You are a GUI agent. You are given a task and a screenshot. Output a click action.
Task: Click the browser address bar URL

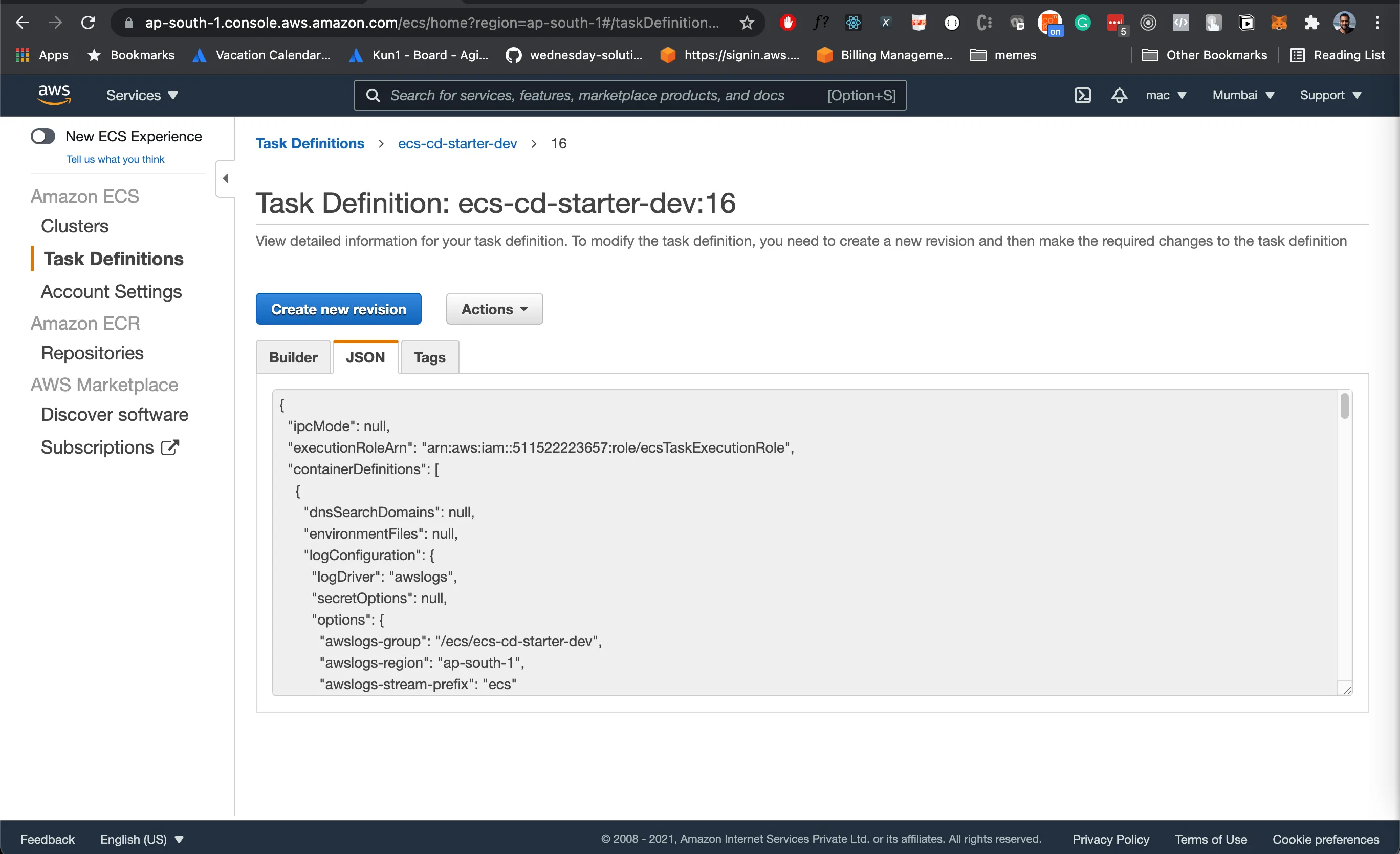click(x=432, y=23)
